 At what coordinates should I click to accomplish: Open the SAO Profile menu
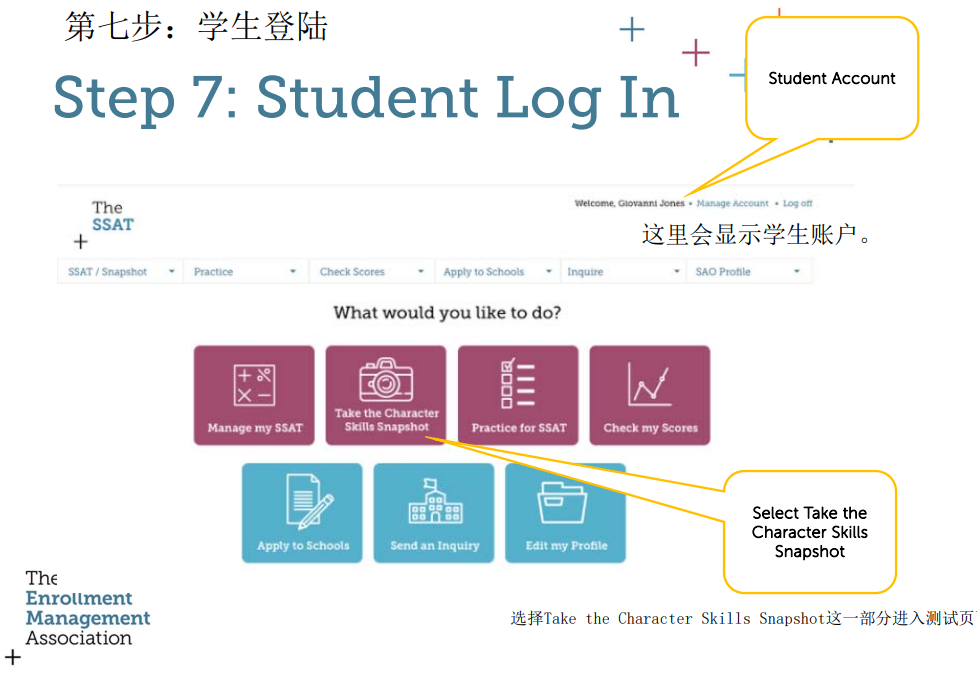750,272
